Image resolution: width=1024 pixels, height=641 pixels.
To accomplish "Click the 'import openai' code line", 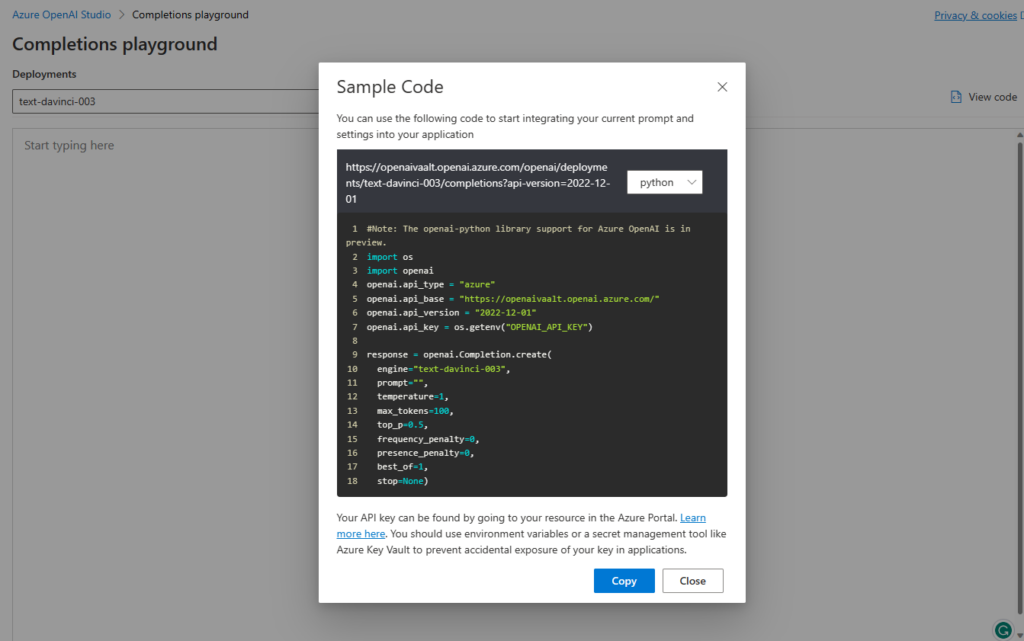I will pyautogui.click(x=388, y=271).
